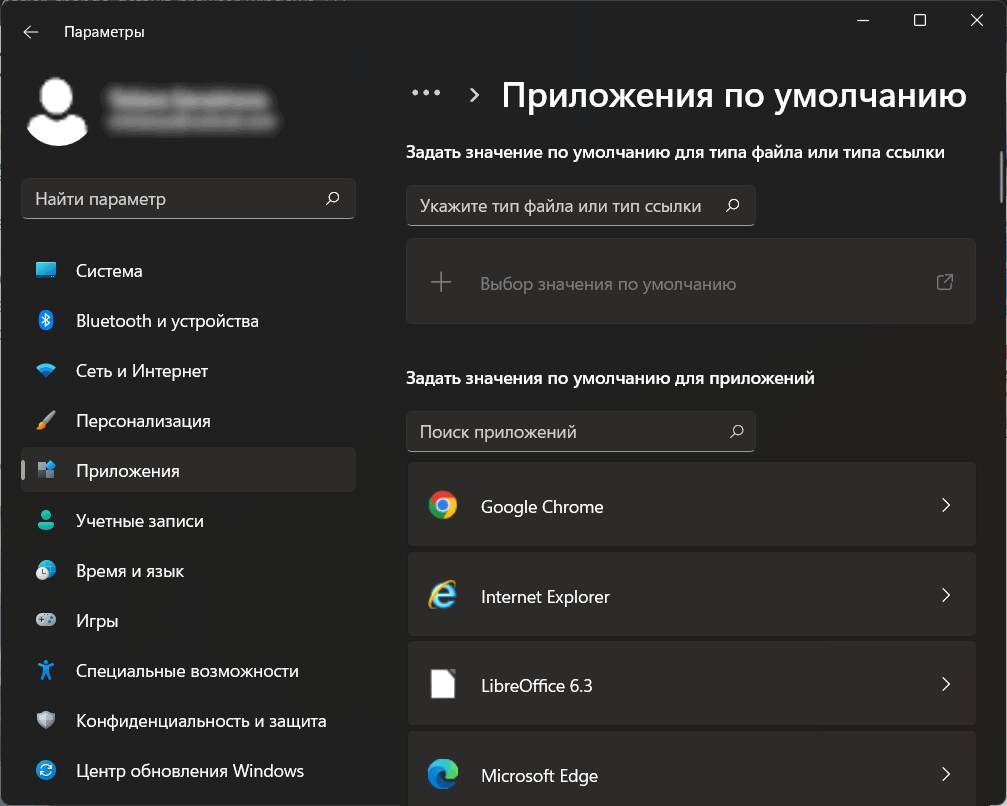
Task: Click the Internet Explorer logo icon
Action: [443, 595]
